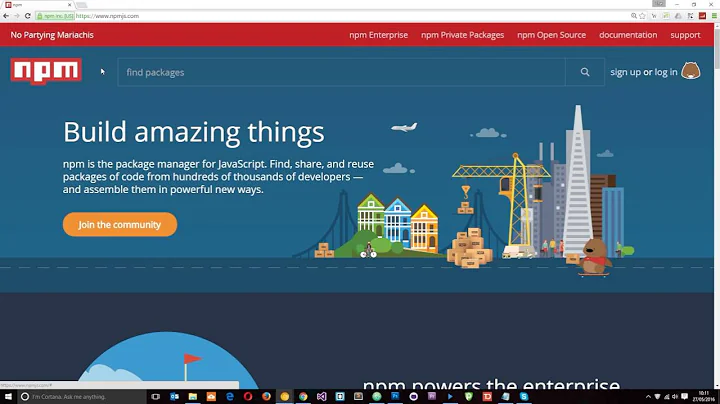Click the npm browser tab
The height and width of the screenshot is (404, 720).
point(37,5)
